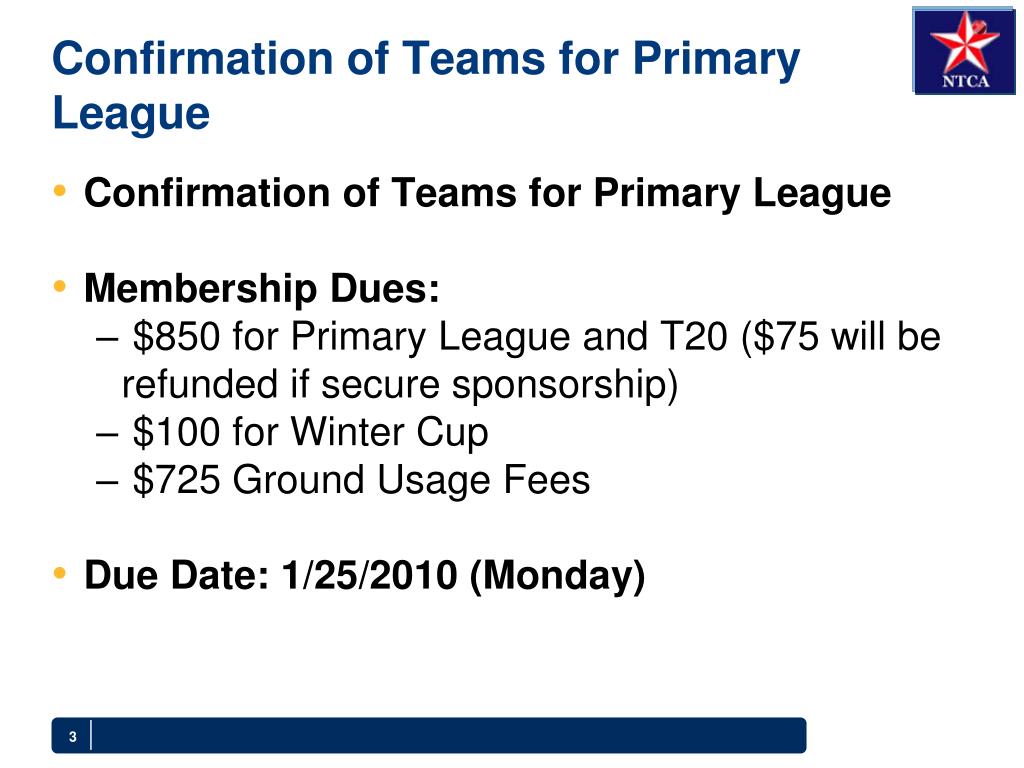Click the dash before $100 Winter Cup
1024x768 pixels.
(106, 434)
